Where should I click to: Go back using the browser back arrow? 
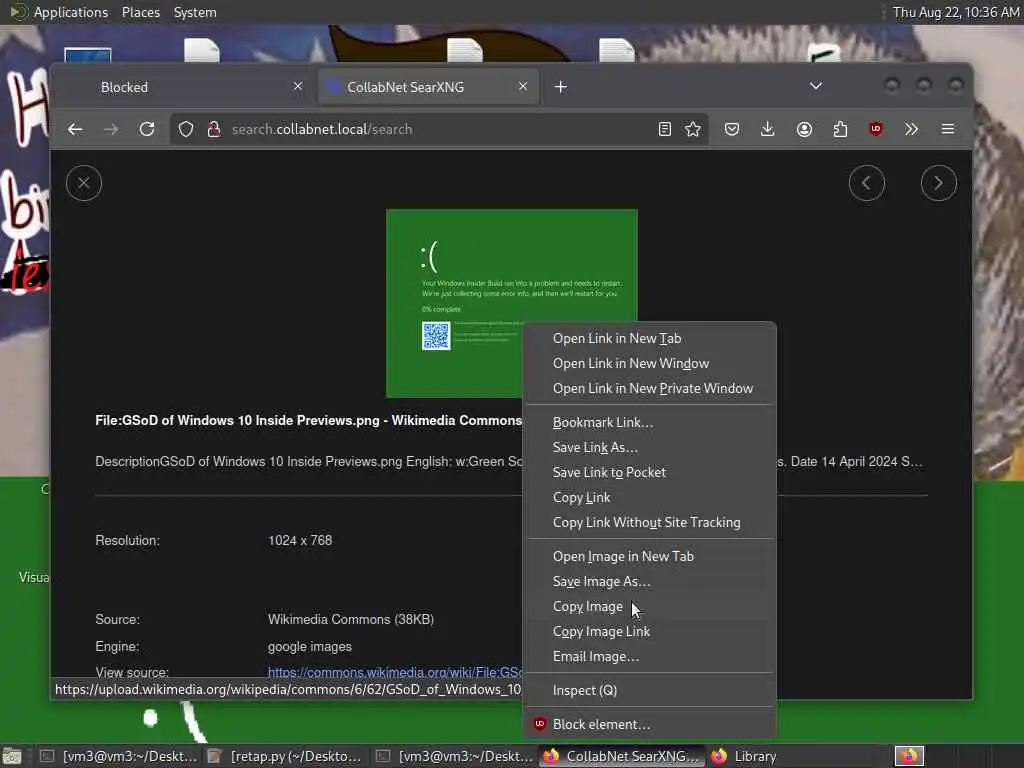pyautogui.click(x=75, y=129)
